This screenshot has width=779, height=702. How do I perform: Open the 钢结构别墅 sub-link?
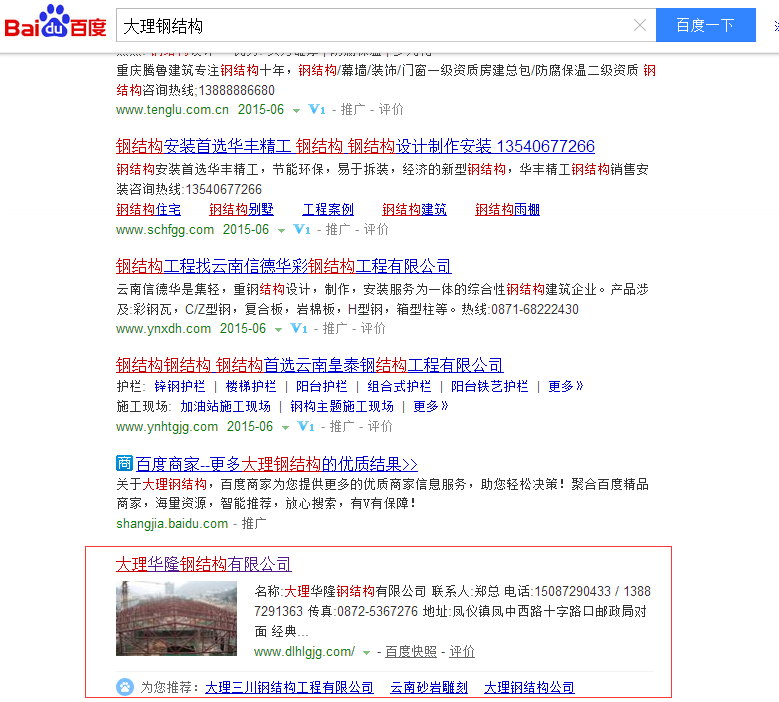tap(241, 209)
